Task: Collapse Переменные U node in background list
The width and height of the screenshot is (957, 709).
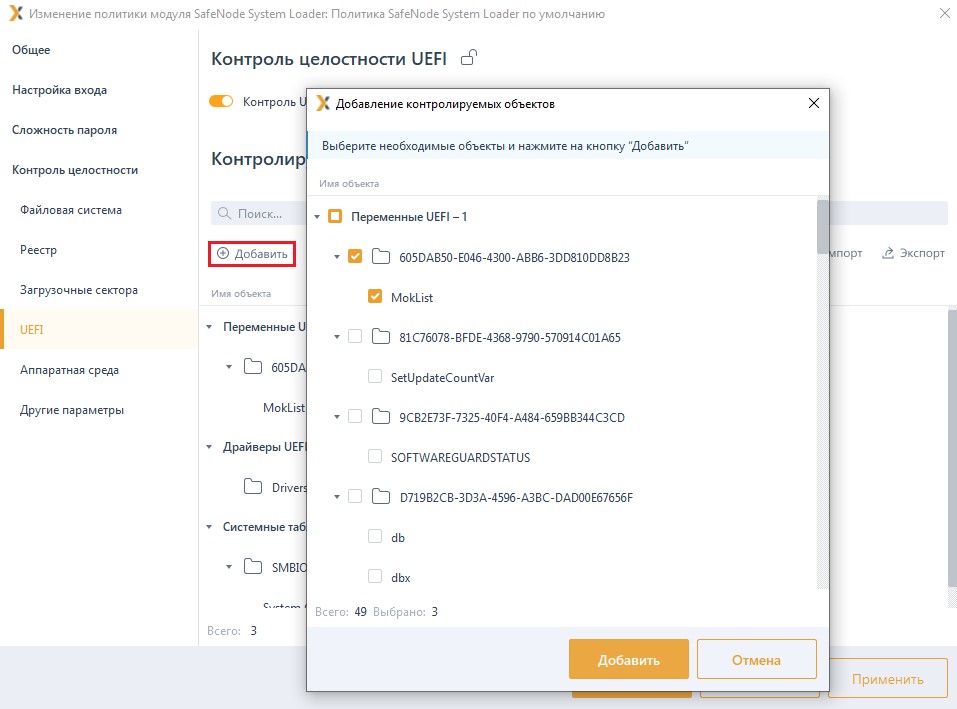Action: tap(209, 327)
